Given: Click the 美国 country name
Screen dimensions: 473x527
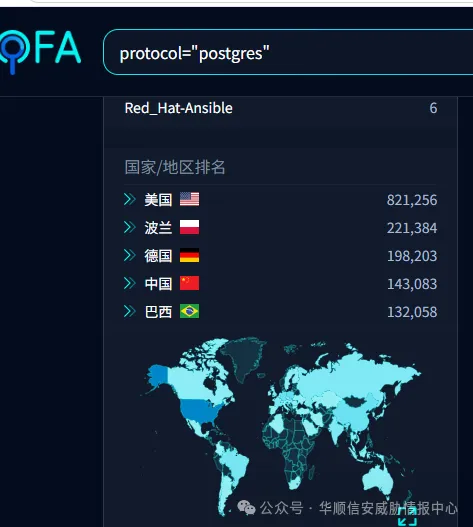Looking at the screenshot, I should pyautogui.click(x=158, y=200).
